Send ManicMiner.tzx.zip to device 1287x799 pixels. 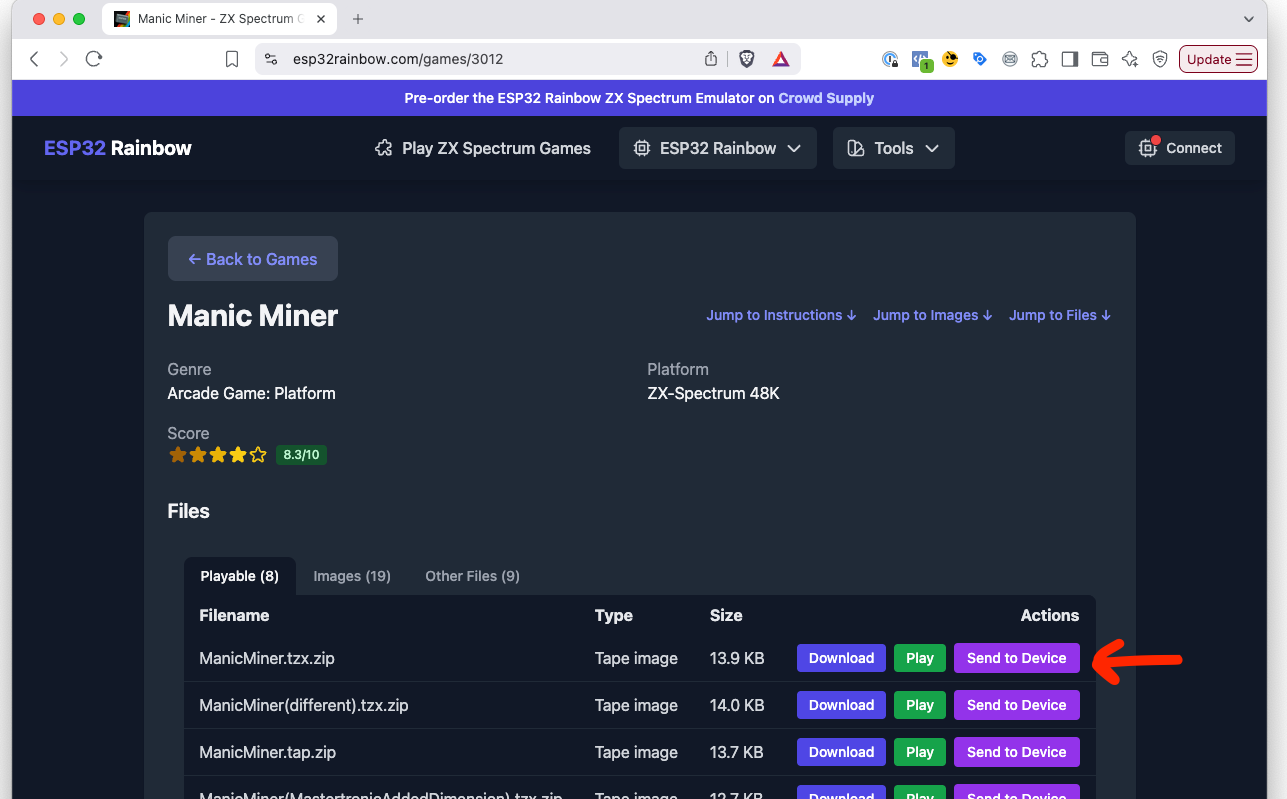[x=1017, y=658]
